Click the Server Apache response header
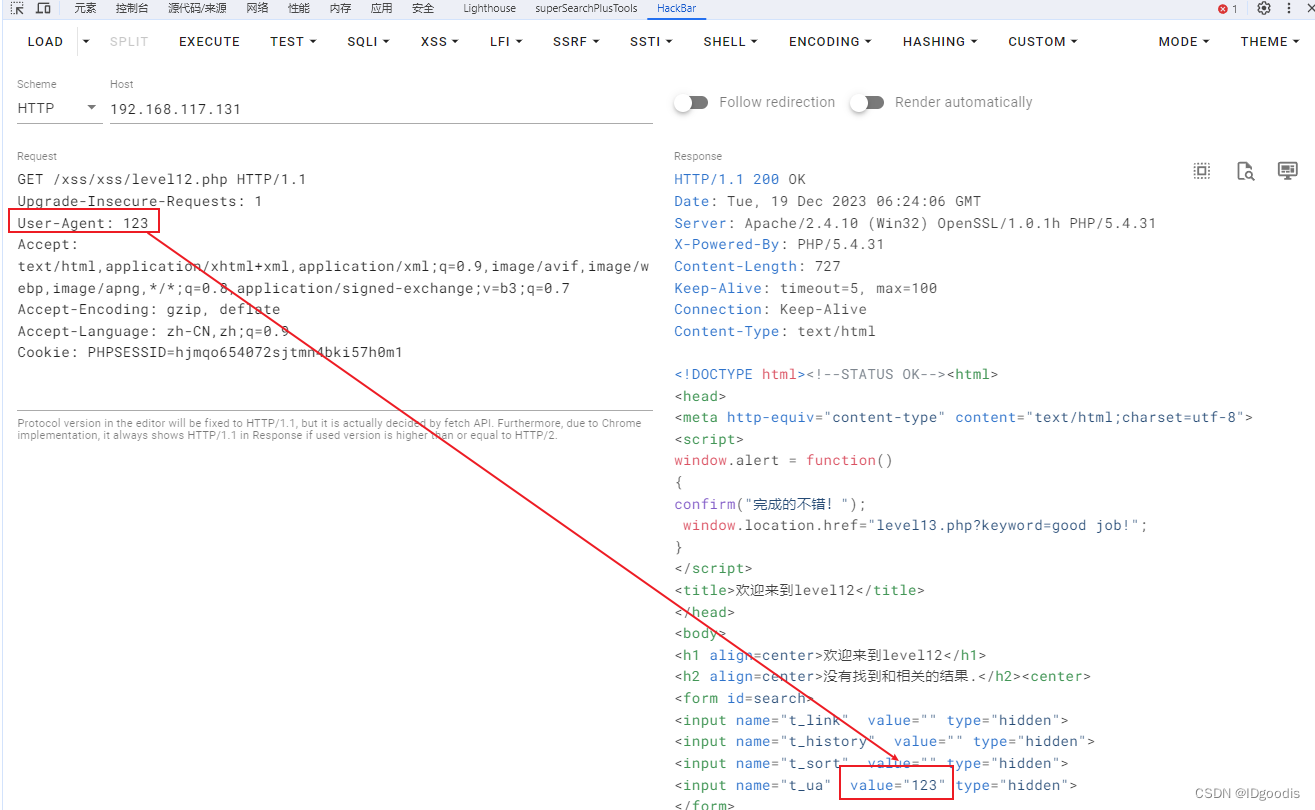Image resolution: width=1315 pixels, height=810 pixels. coord(915,223)
